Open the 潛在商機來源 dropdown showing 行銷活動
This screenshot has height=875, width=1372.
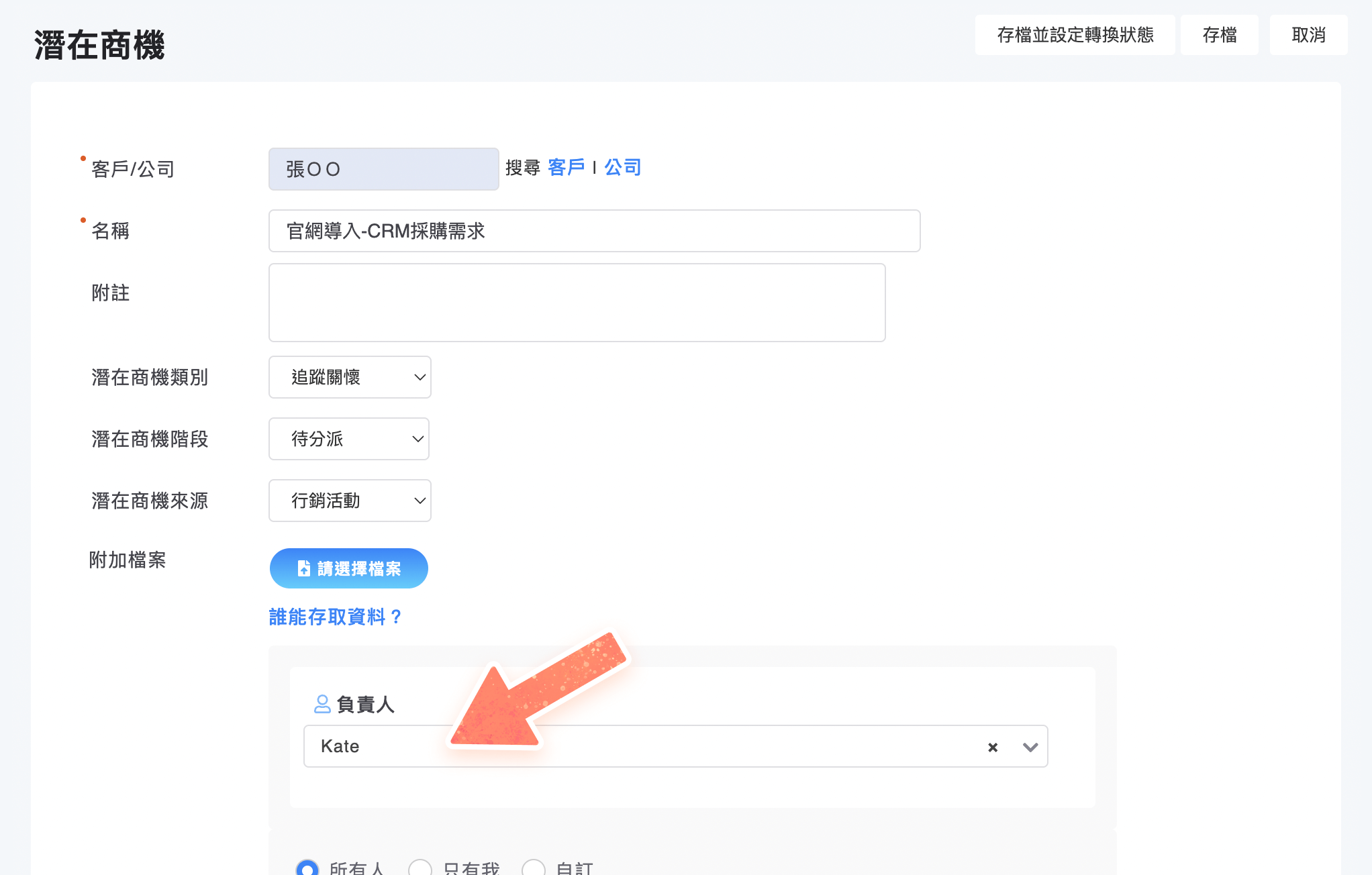pyautogui.click(x=350, y=501)
